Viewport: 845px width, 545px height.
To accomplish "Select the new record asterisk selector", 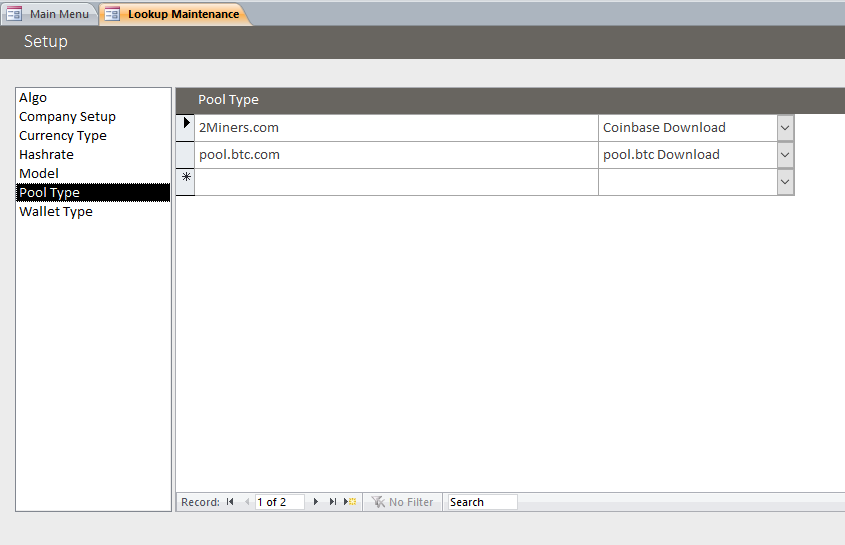I will tap(185, 182).
